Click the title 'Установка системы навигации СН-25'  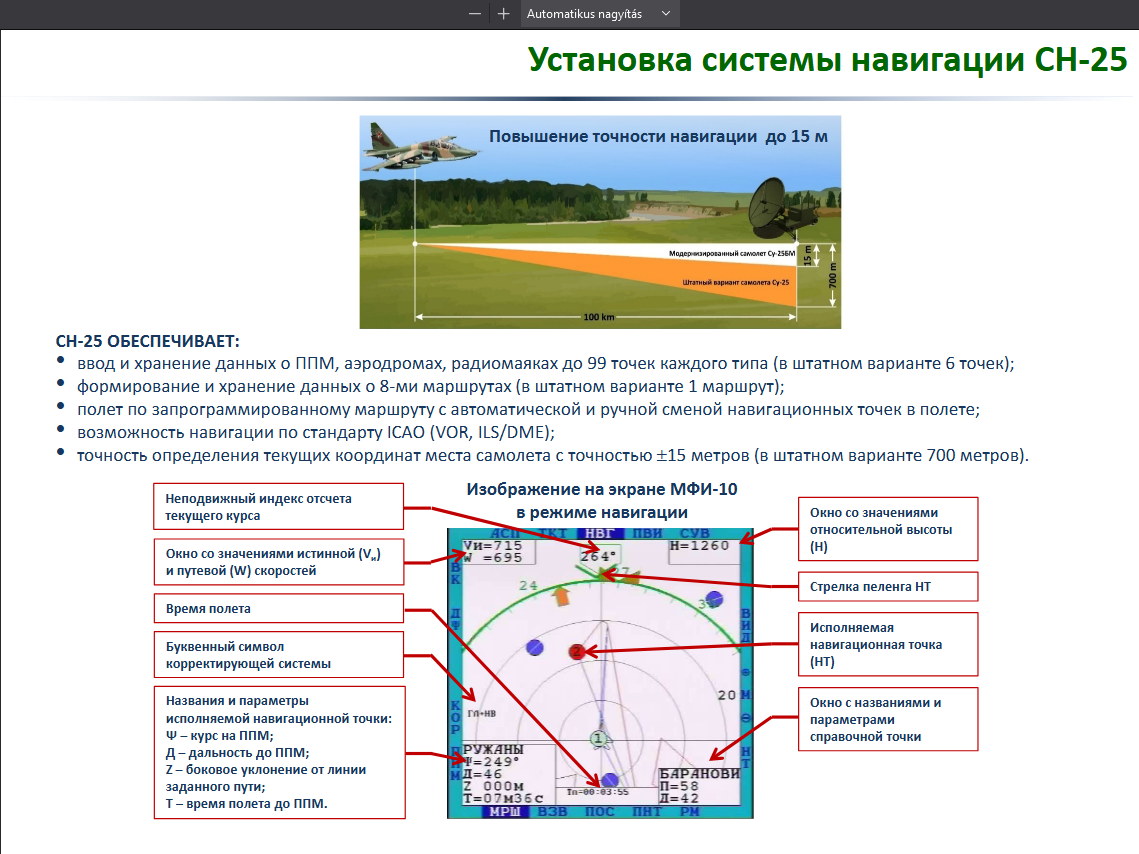point(827,60)
